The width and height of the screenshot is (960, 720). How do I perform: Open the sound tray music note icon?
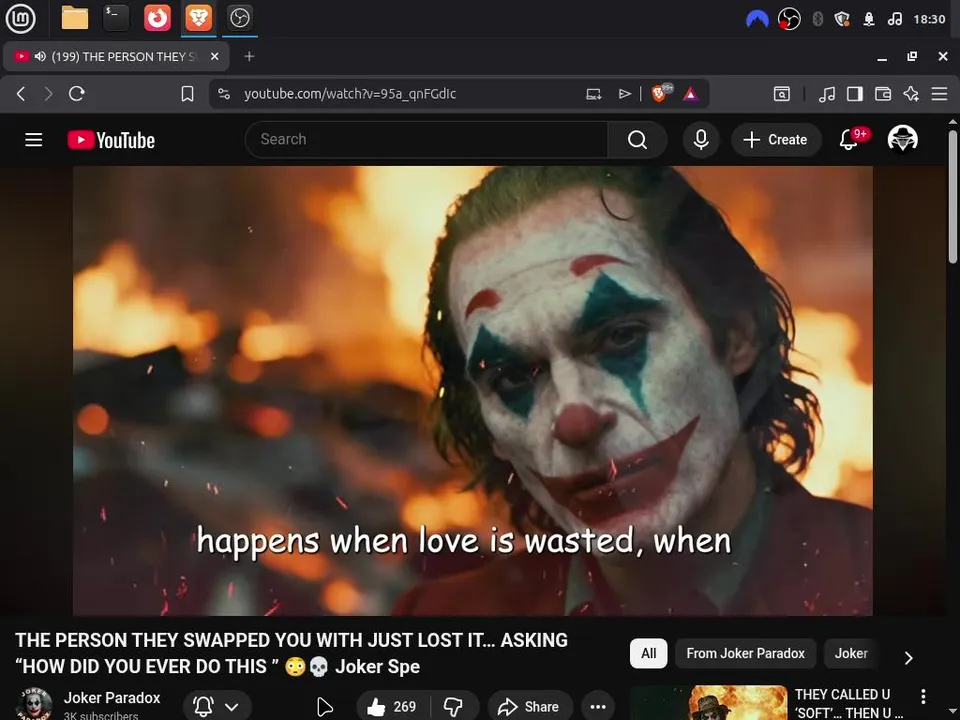coord(894,20)
